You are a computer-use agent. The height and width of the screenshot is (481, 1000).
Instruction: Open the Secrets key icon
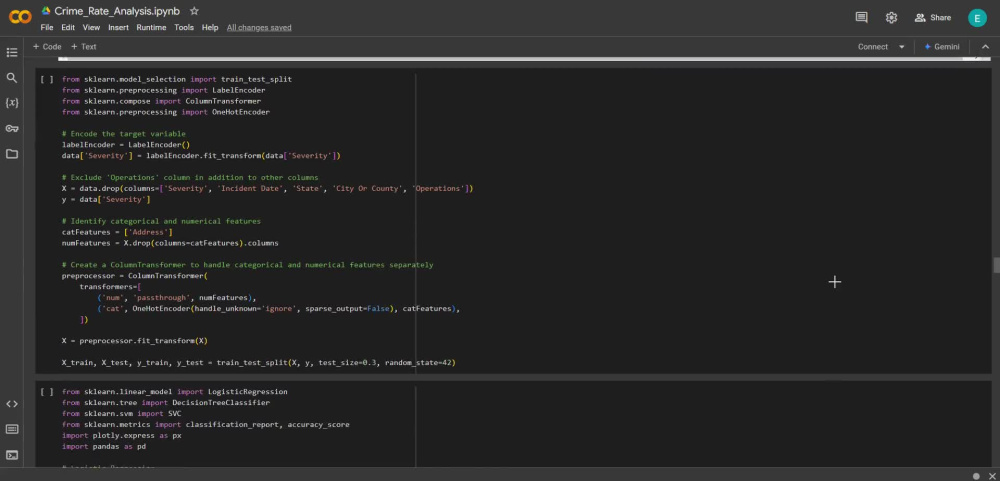11,128
